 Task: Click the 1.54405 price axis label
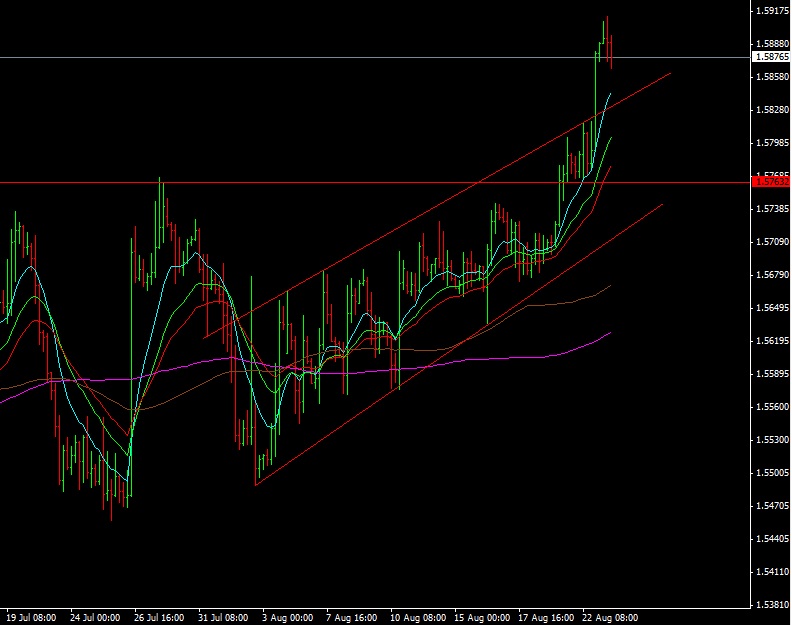[x=772, y=539]
